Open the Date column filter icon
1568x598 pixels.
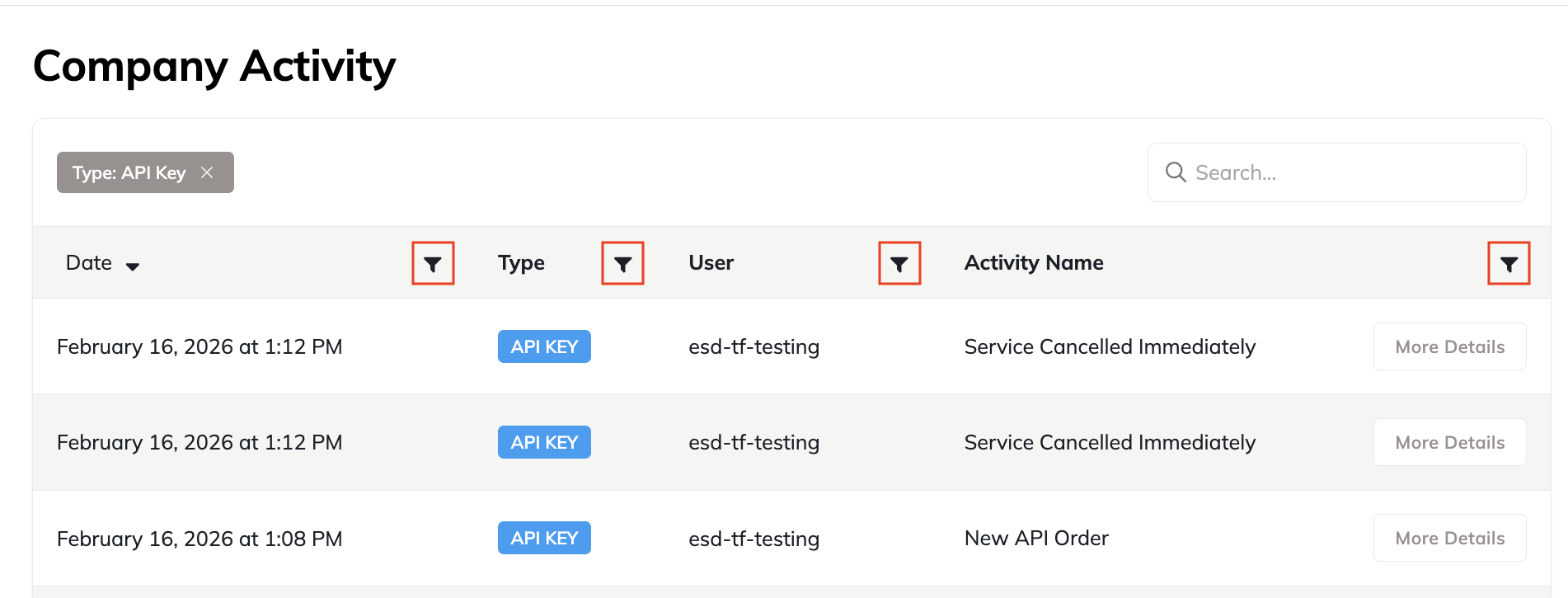pyautogui.click(x=433, y=264)
